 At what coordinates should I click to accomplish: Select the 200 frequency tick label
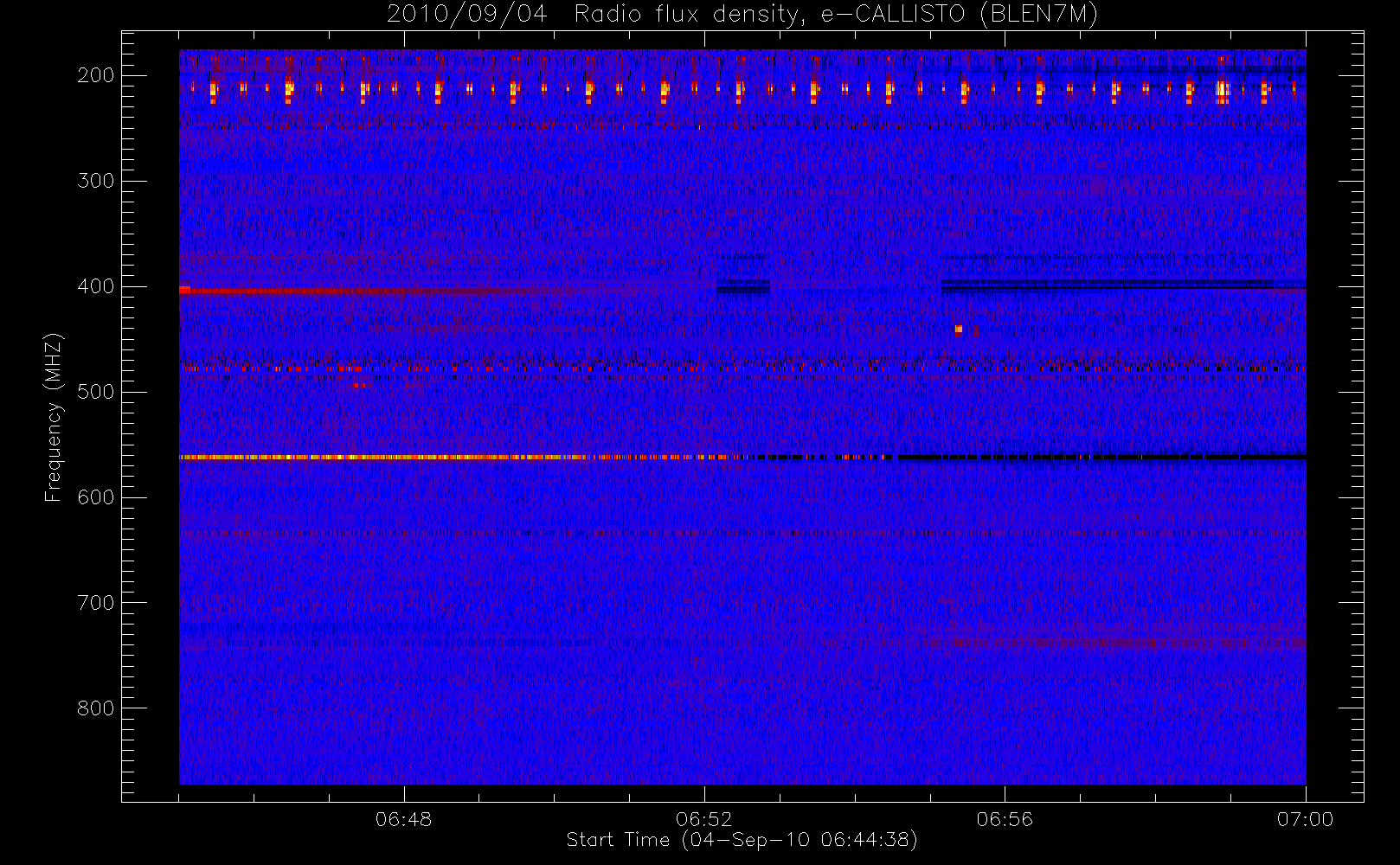click(x=96, y=75)
